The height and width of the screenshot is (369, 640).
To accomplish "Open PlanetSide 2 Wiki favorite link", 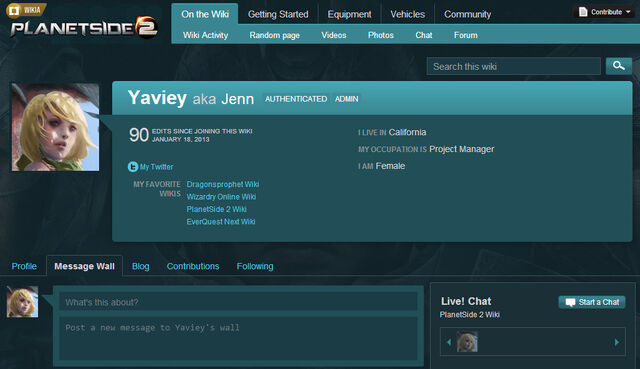I will tap(216, 209).
